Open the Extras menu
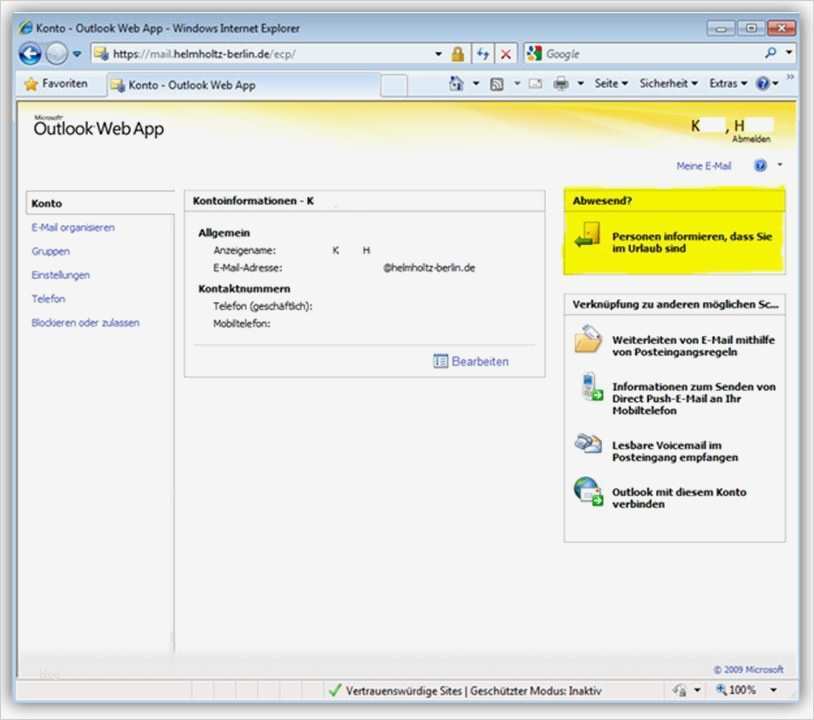The image size is (814, 720). coord(728,84)
